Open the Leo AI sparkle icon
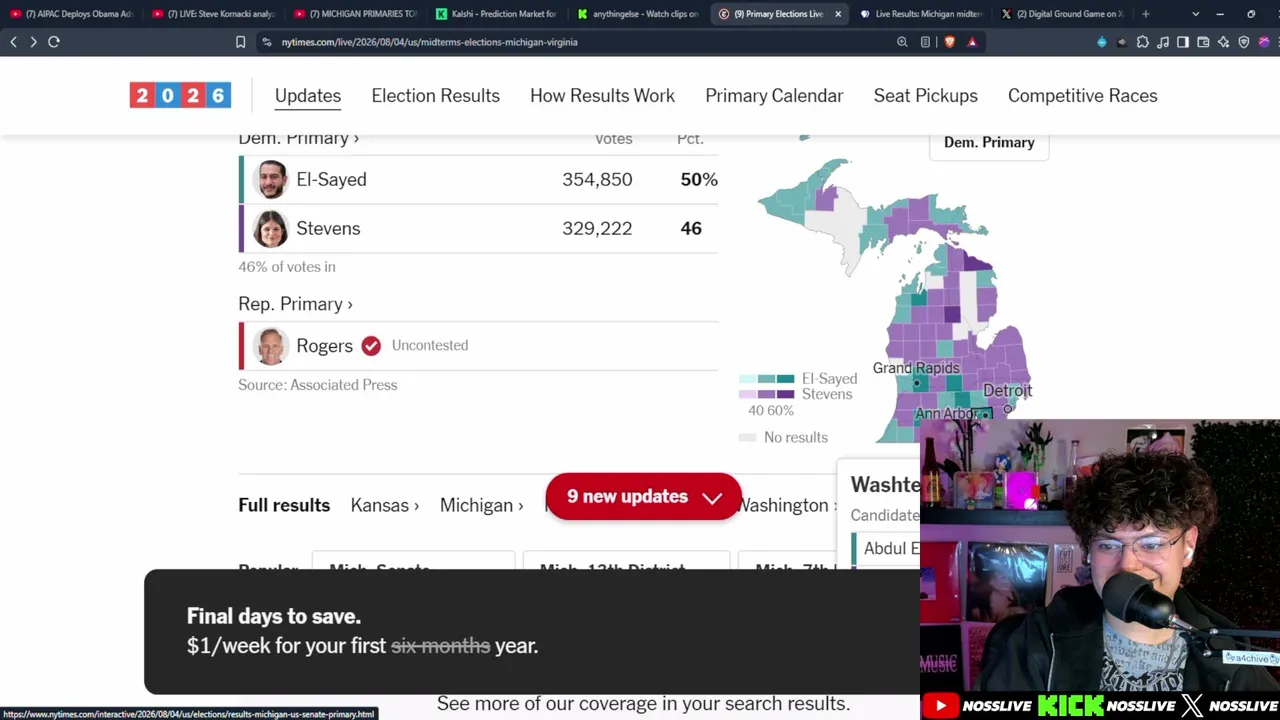Image resolution: width=1280 pixels, height=720 pixels. pos(1223,42)
